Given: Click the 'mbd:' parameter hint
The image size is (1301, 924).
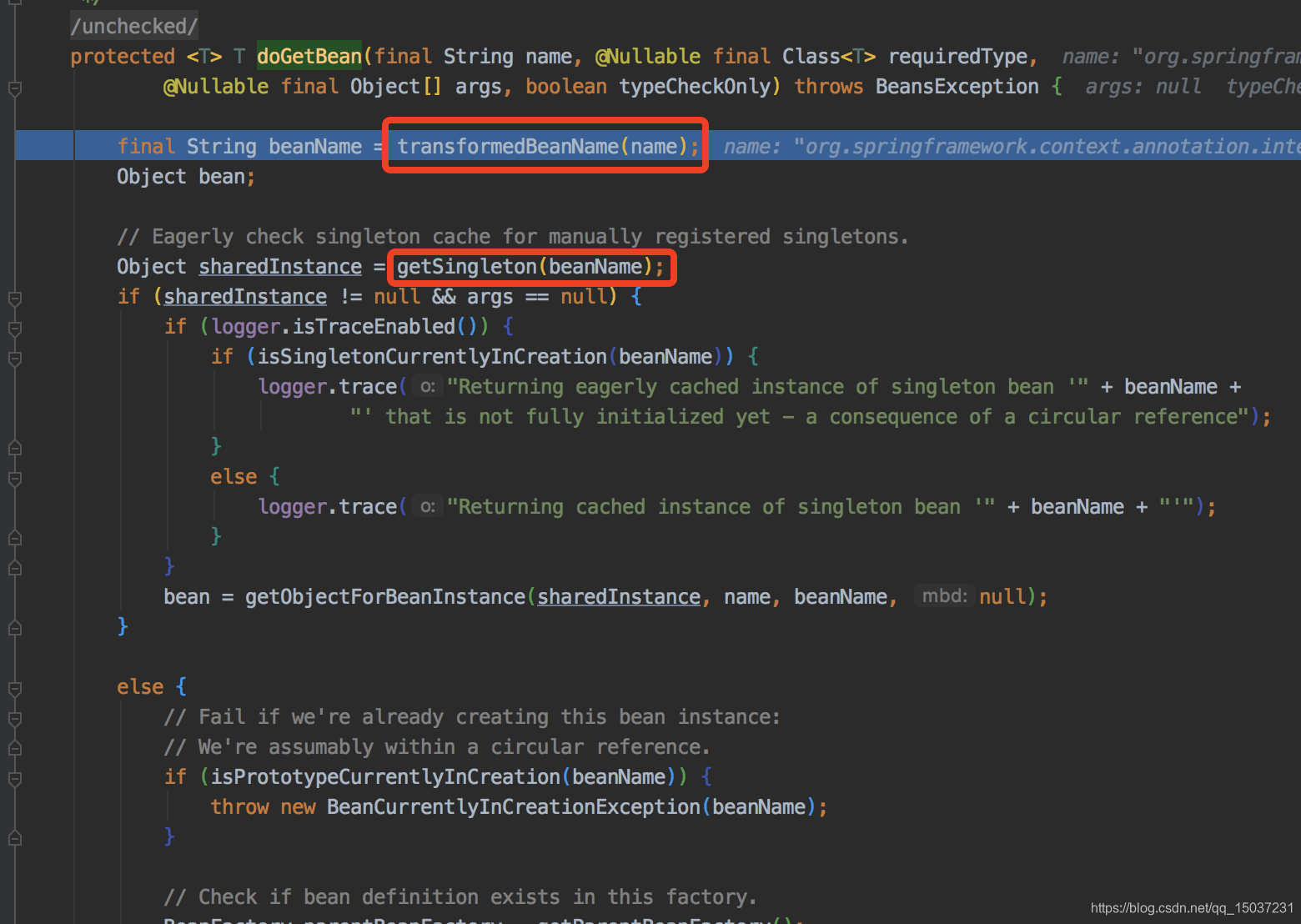Looking at the screenshot, I should point(944,596).
